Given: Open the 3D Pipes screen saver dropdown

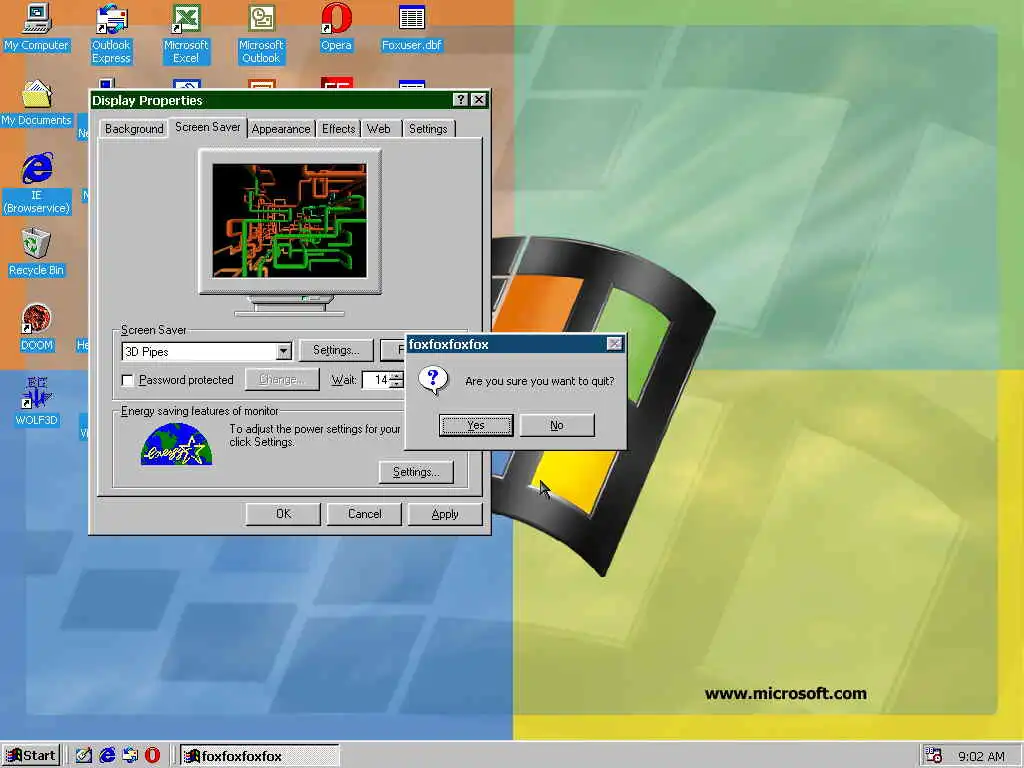Looking at the screenshot, I should pos(283,351).
